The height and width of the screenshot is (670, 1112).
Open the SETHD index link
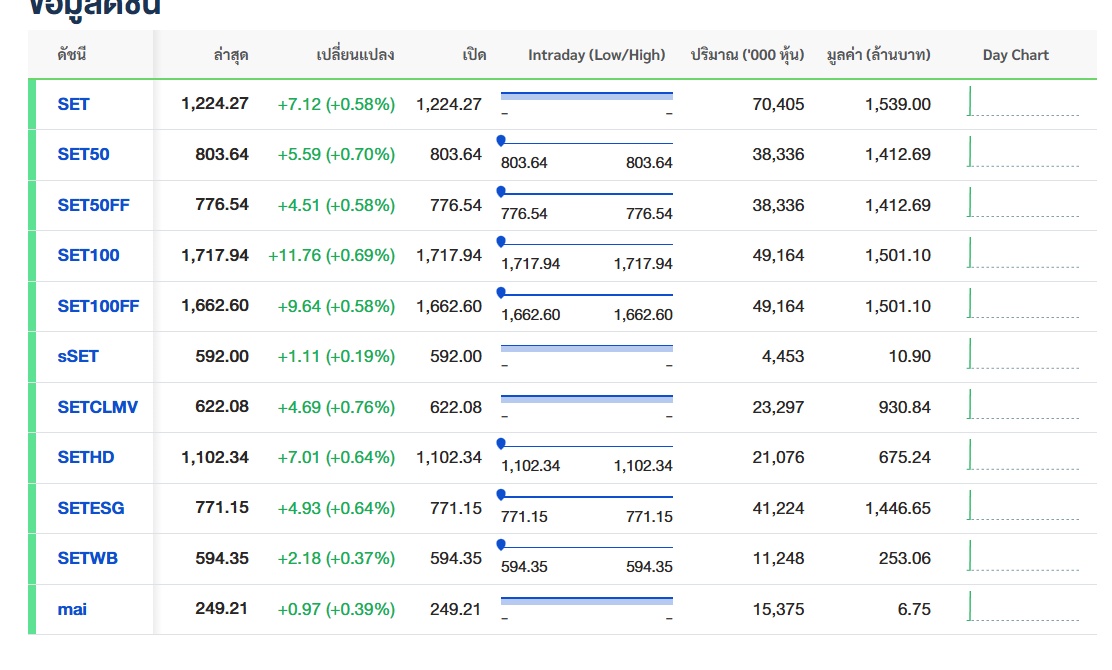pyautogui.click(x=85, y=457)
